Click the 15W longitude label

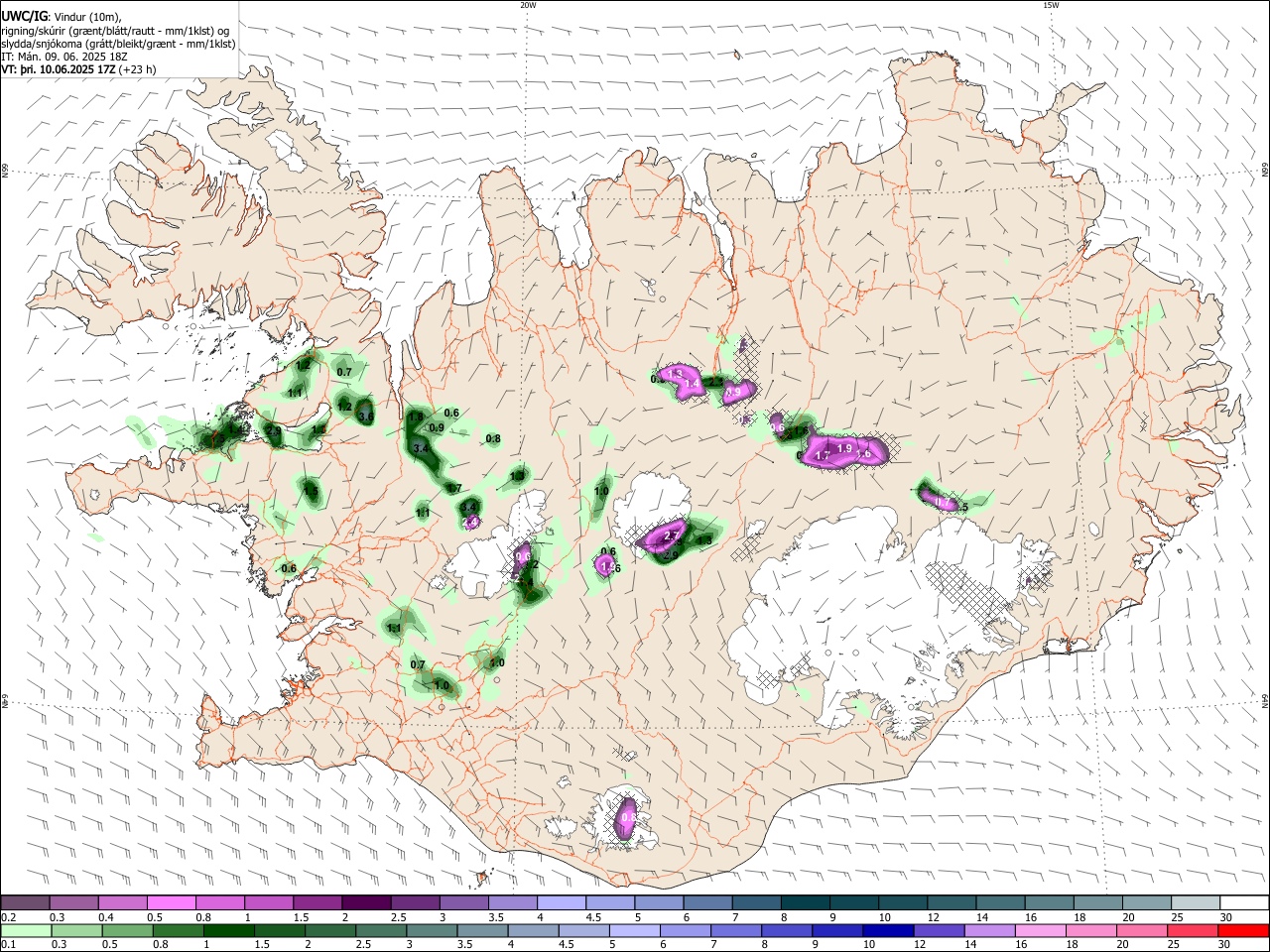pos(1051,5)
